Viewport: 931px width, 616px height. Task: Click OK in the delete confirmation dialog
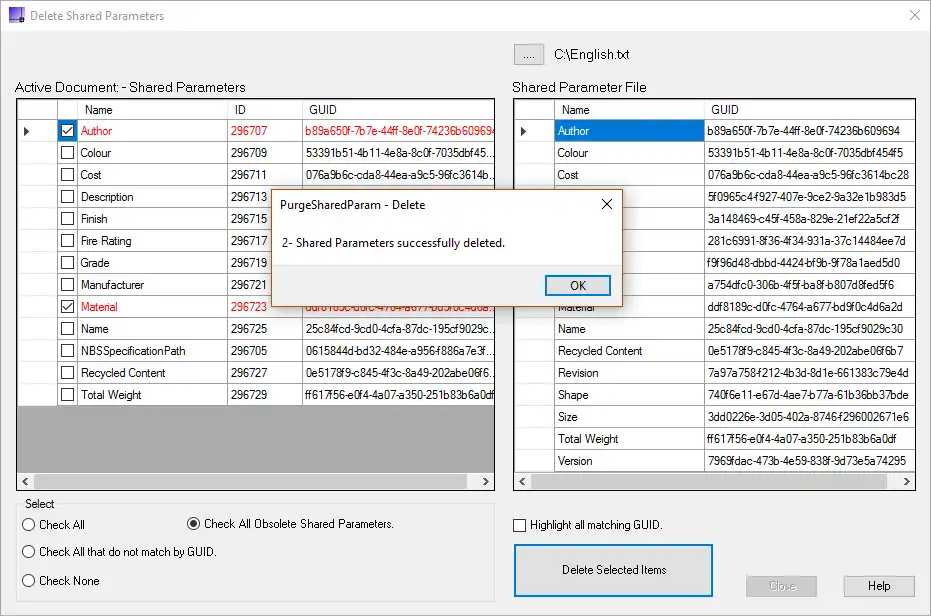(577, 285)
